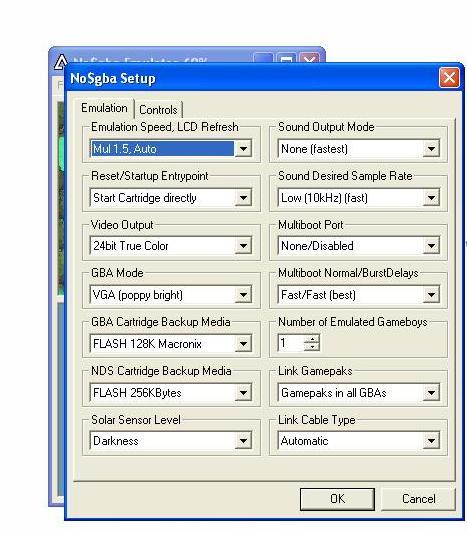
Task: Expand GBA Cartridge Backup Media dropdown
Action: tap(243, 344)
